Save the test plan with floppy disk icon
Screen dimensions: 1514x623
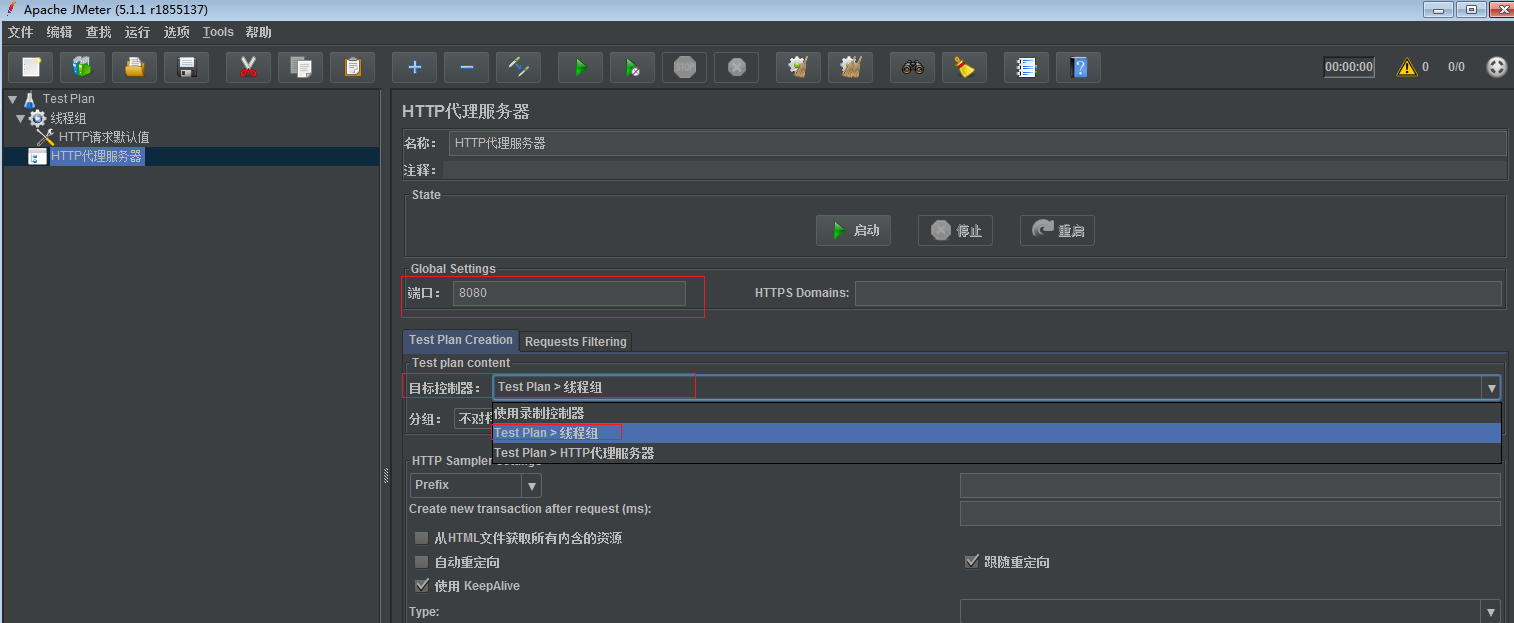[187, 67]
